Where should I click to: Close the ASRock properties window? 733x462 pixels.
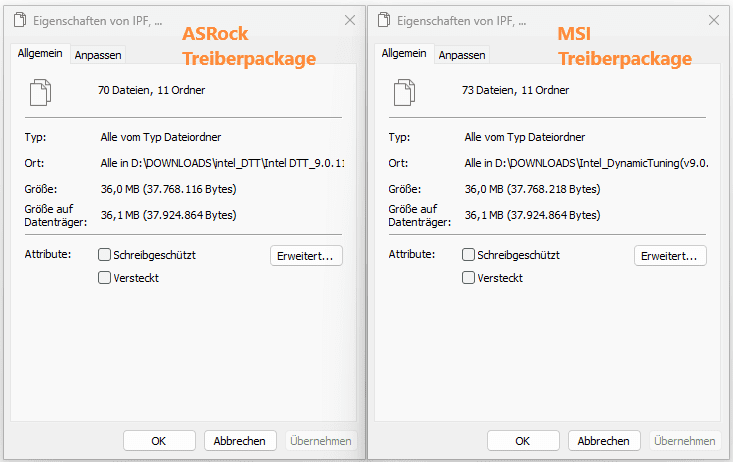coord(350,20)
